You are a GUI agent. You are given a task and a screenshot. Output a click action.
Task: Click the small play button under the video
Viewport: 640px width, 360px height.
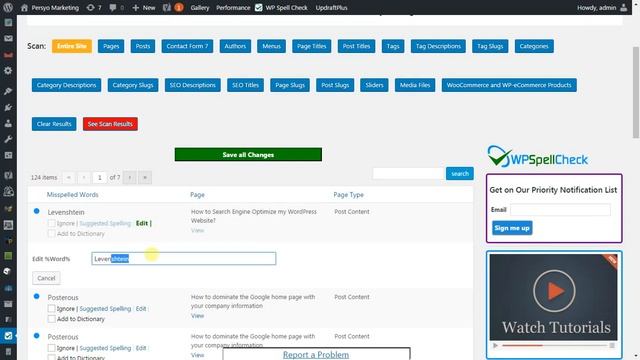click(496, 345)
